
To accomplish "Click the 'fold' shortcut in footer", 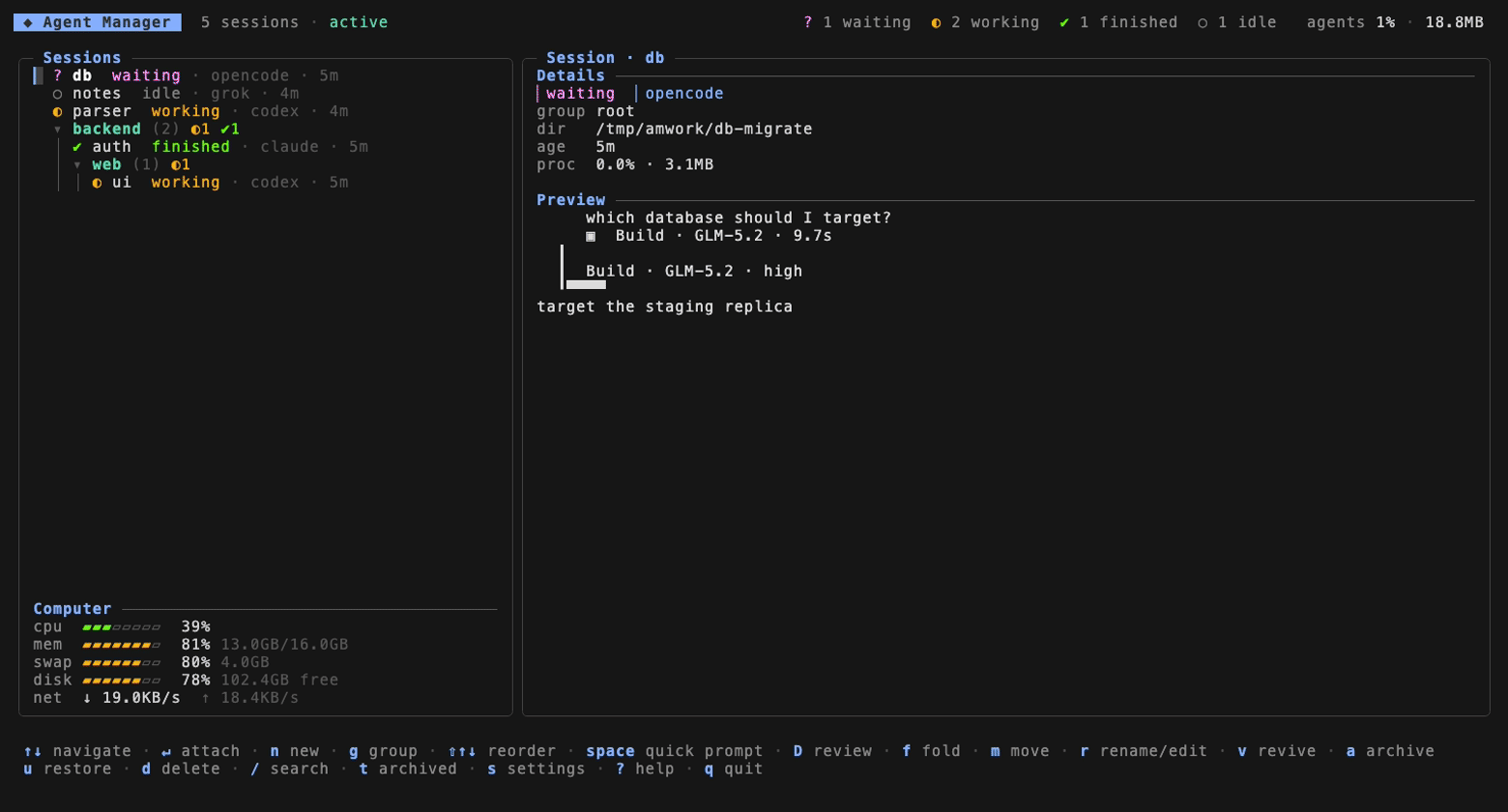I will click(931, 751).
